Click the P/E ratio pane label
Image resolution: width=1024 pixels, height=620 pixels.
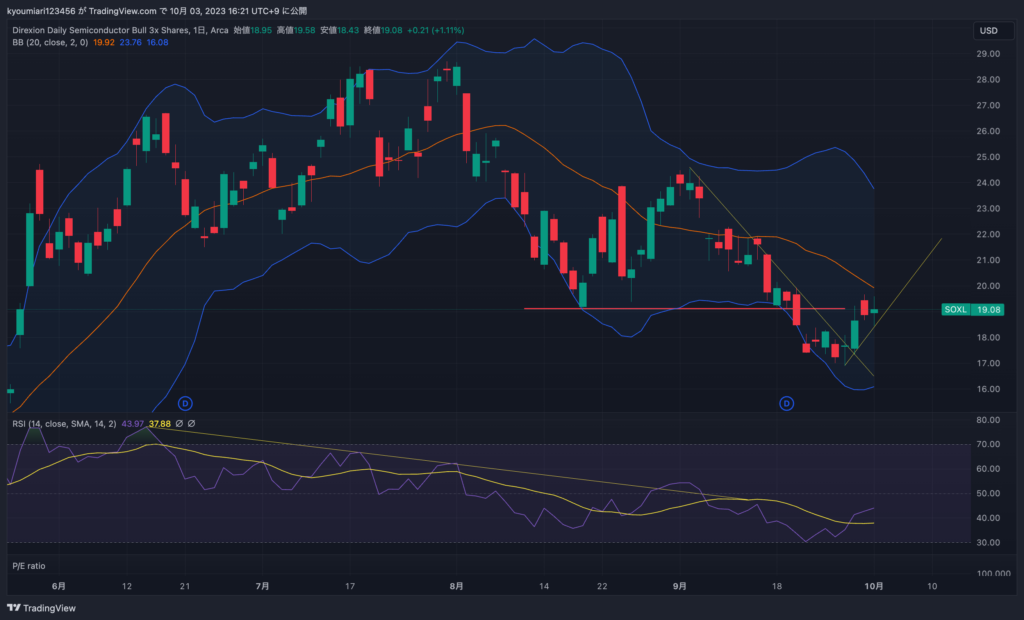29,566
